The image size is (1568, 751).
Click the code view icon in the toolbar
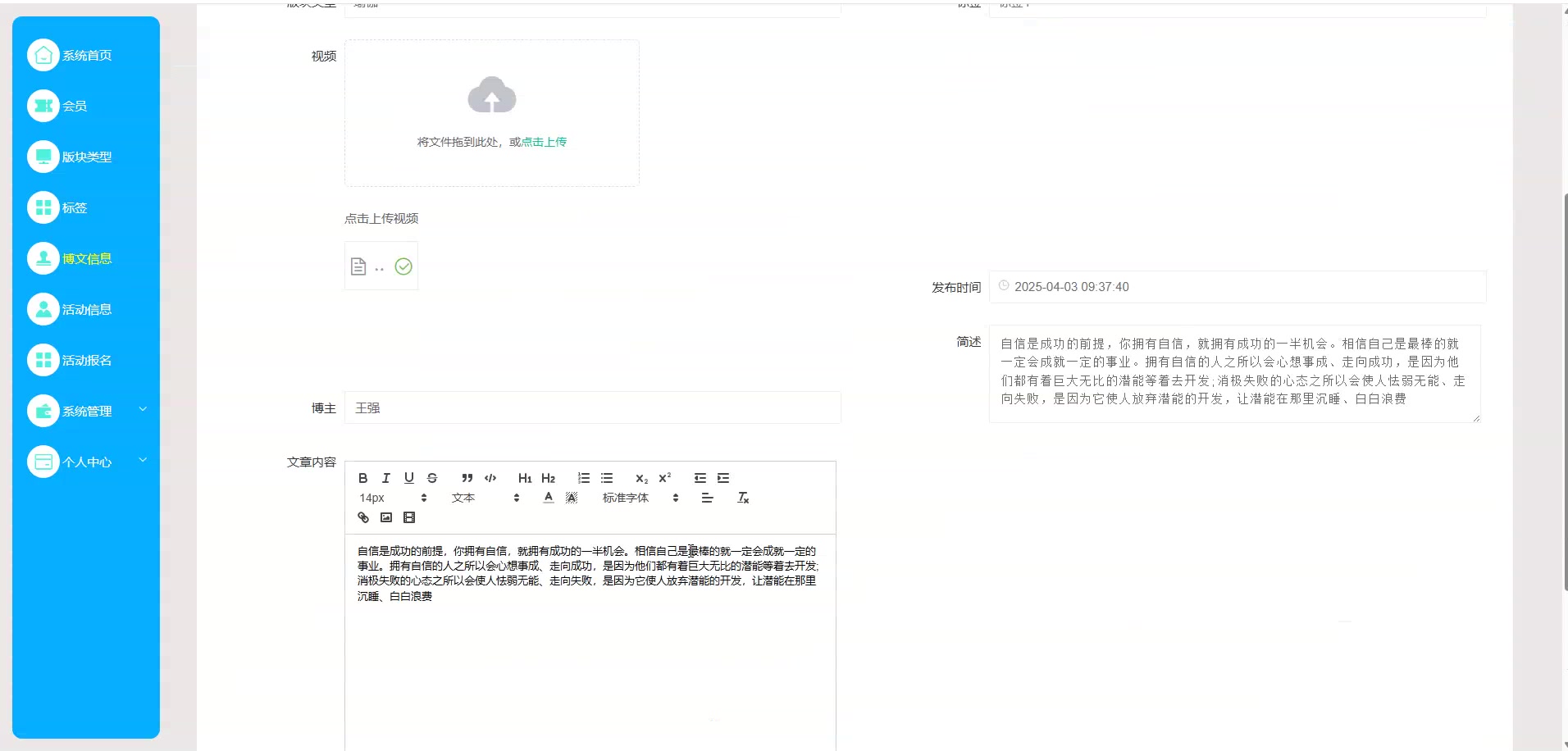[x=490, y=478]
